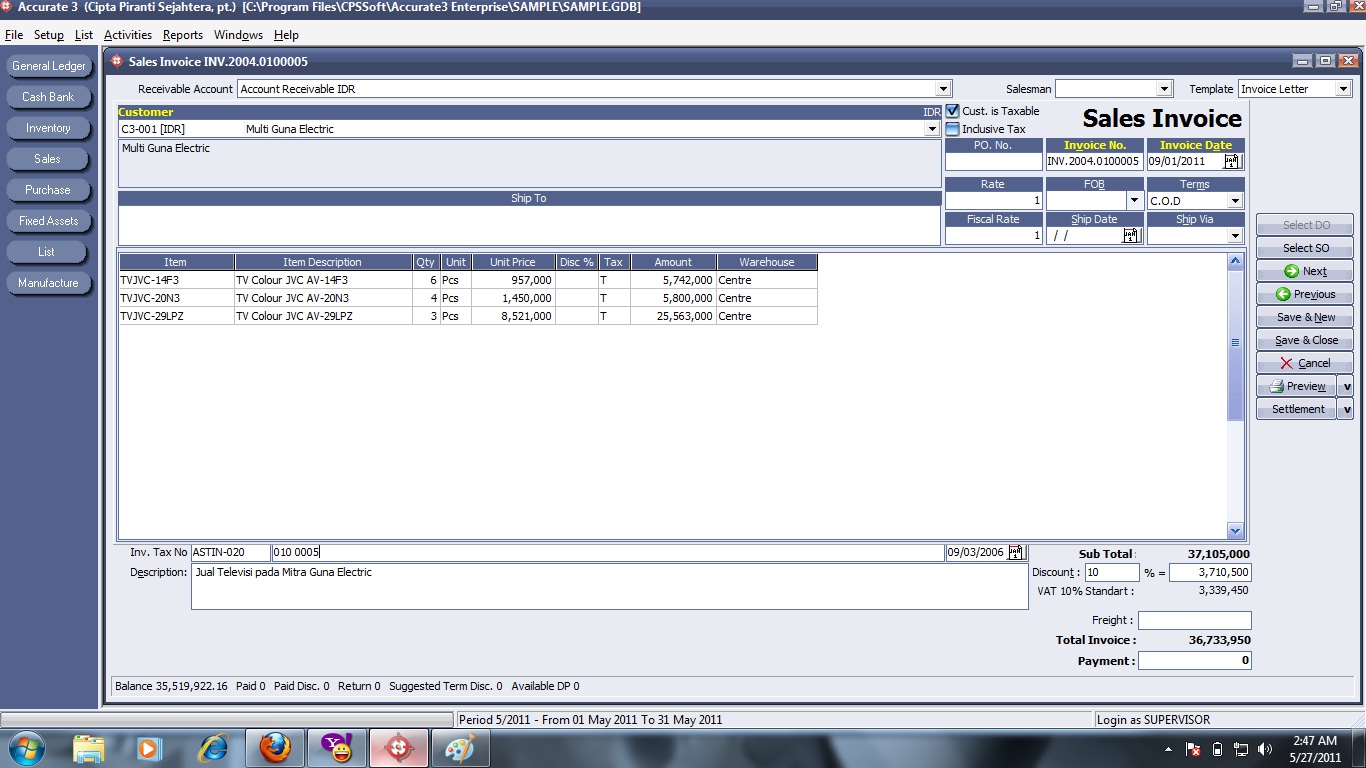Toggle the Cust. is Taxable checkbox
The image size is (1366, 768).
point(953,111)
